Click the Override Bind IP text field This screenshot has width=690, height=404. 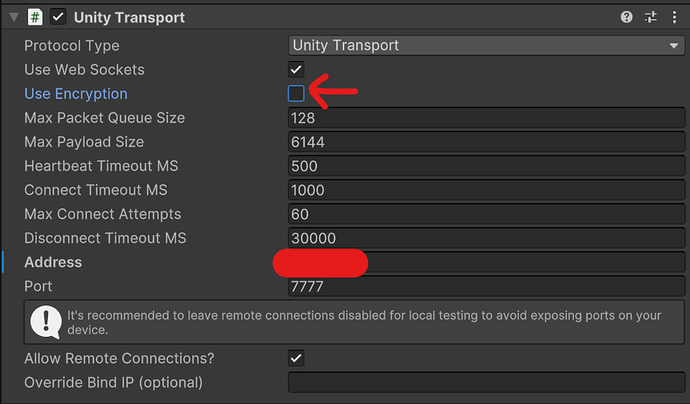tap(486, 382)
